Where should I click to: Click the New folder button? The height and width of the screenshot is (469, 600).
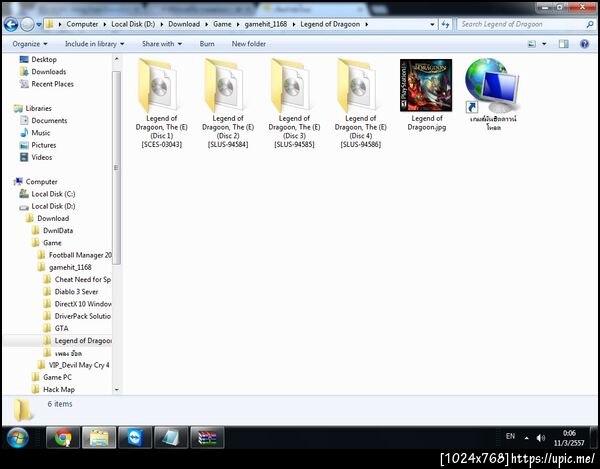[x=249, y=44]
